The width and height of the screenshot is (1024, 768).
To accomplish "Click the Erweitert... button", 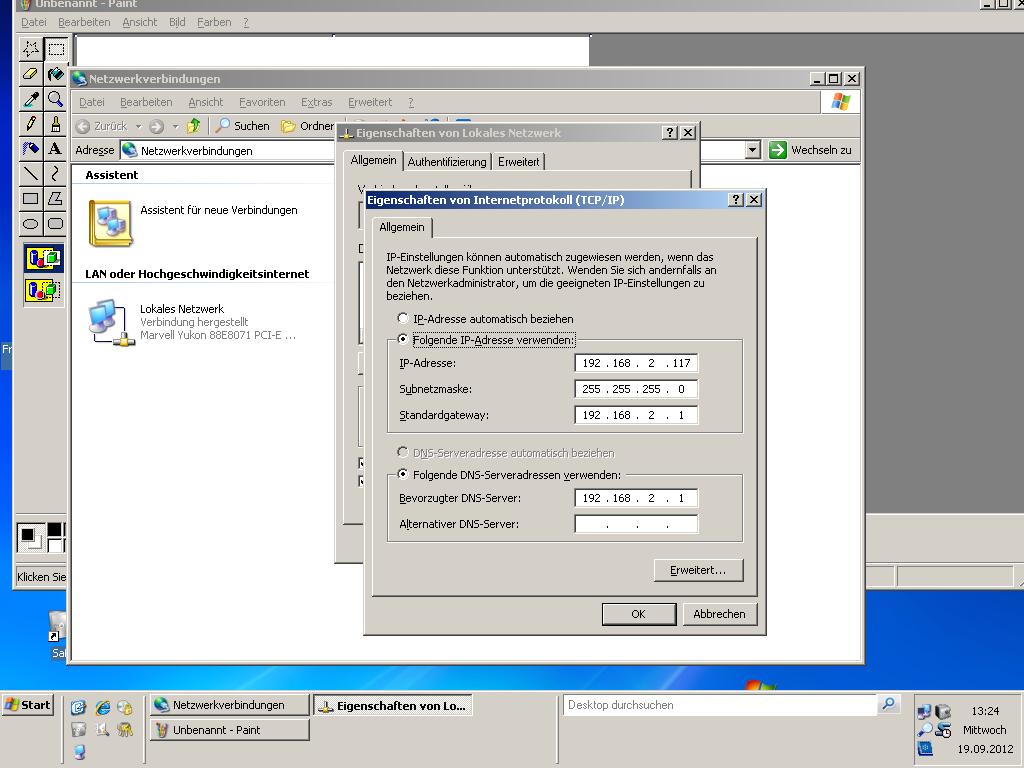I will [x=698, y=570].
